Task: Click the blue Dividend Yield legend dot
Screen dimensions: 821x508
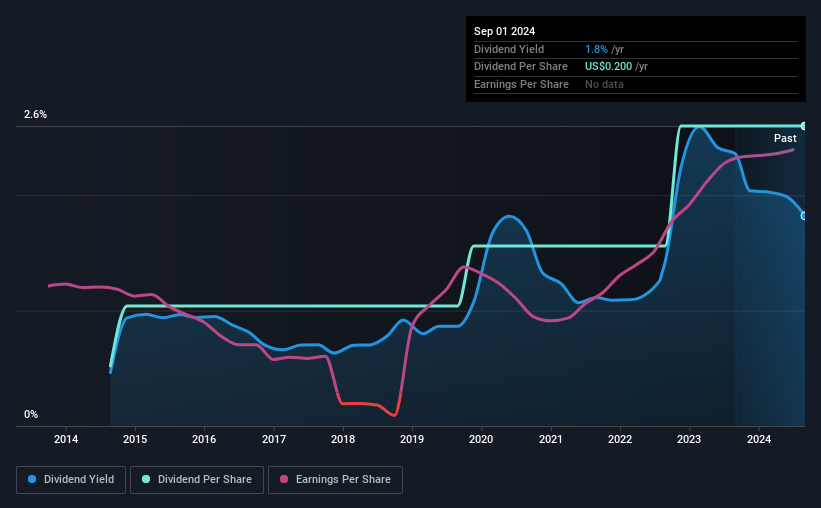Action: click(32, 479)
